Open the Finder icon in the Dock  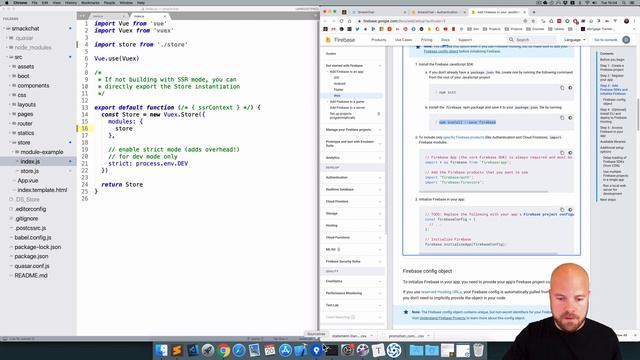coord(161,350)
